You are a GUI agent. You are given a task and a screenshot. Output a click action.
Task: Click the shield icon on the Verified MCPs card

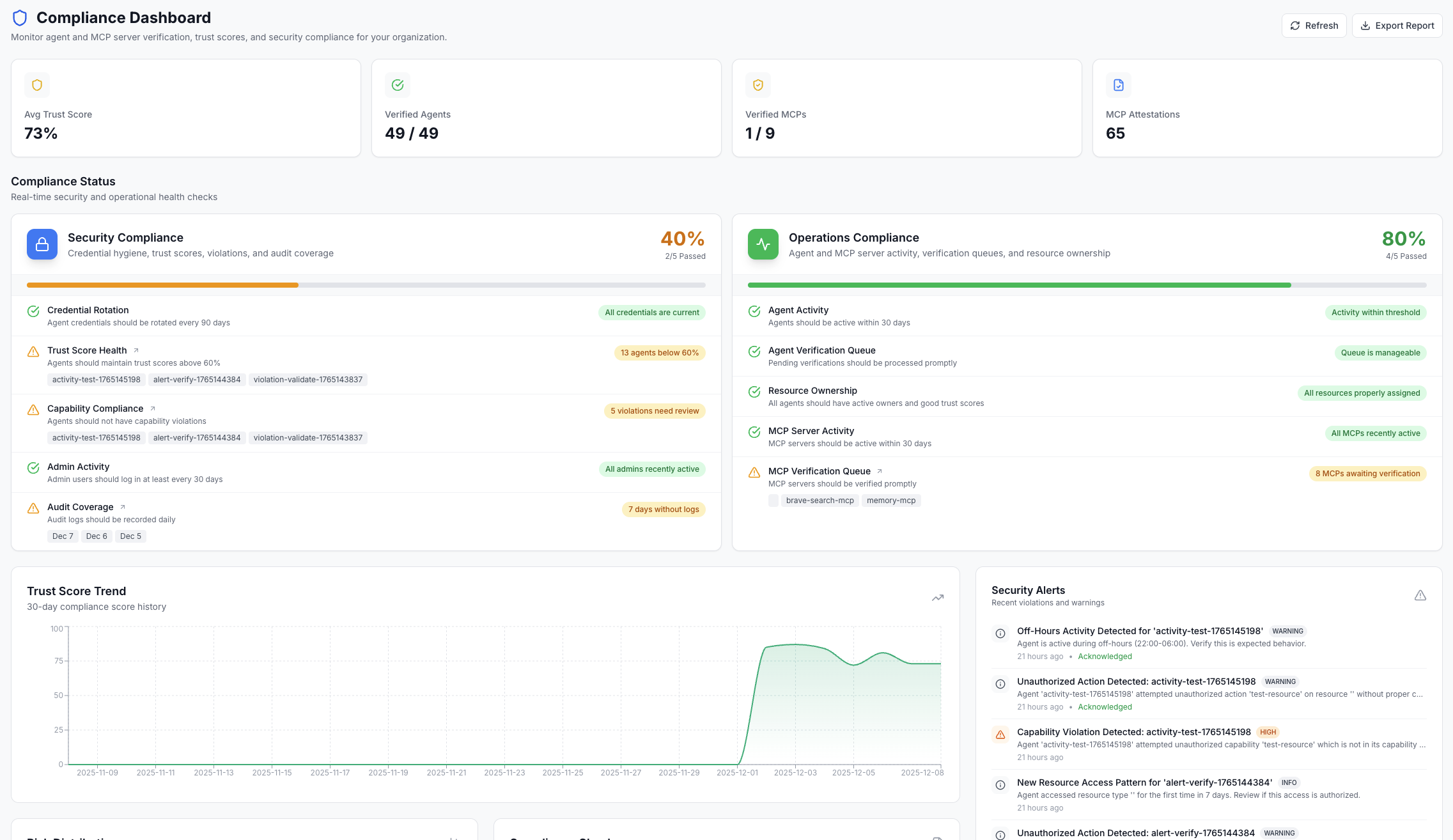758,84
